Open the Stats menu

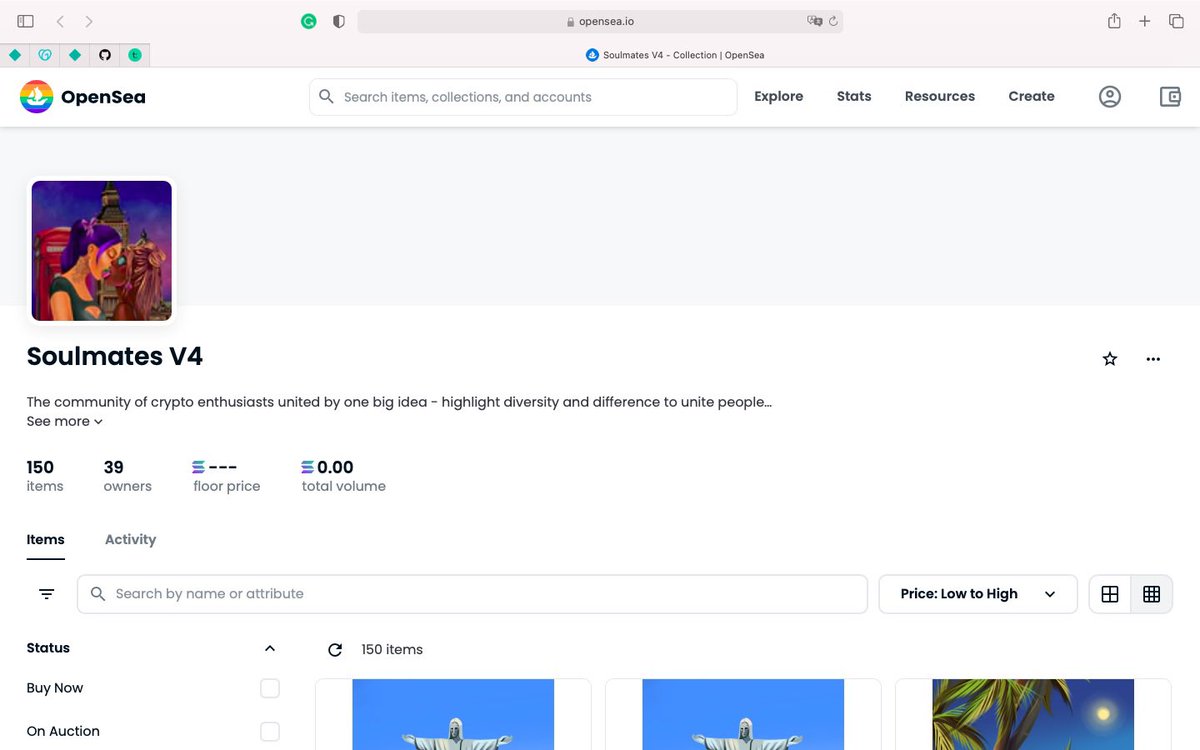click(853, 96)
